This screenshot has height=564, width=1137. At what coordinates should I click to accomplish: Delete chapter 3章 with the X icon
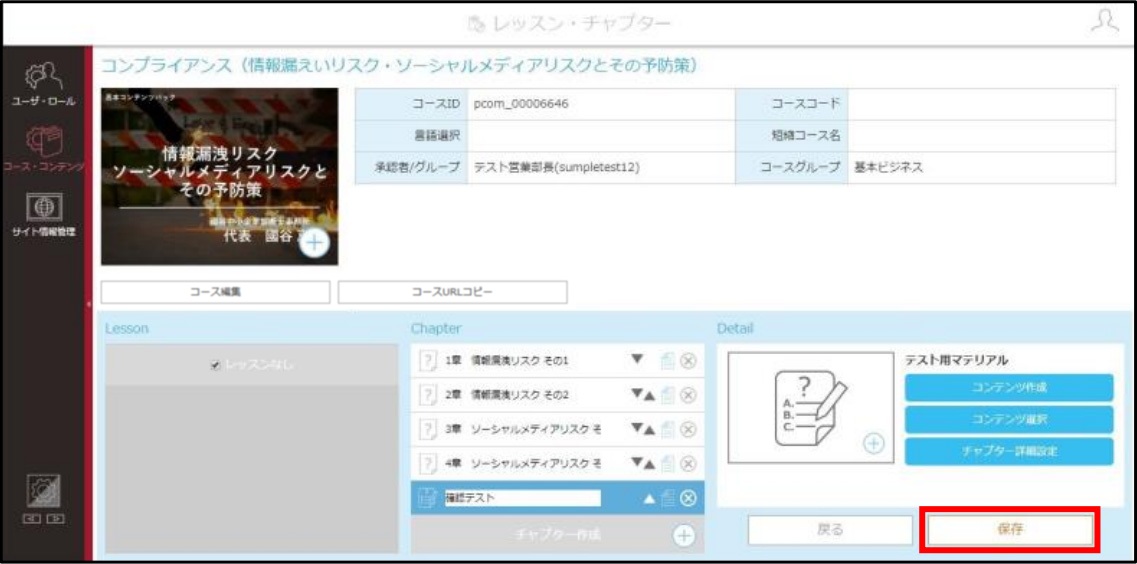click(689, 429)
